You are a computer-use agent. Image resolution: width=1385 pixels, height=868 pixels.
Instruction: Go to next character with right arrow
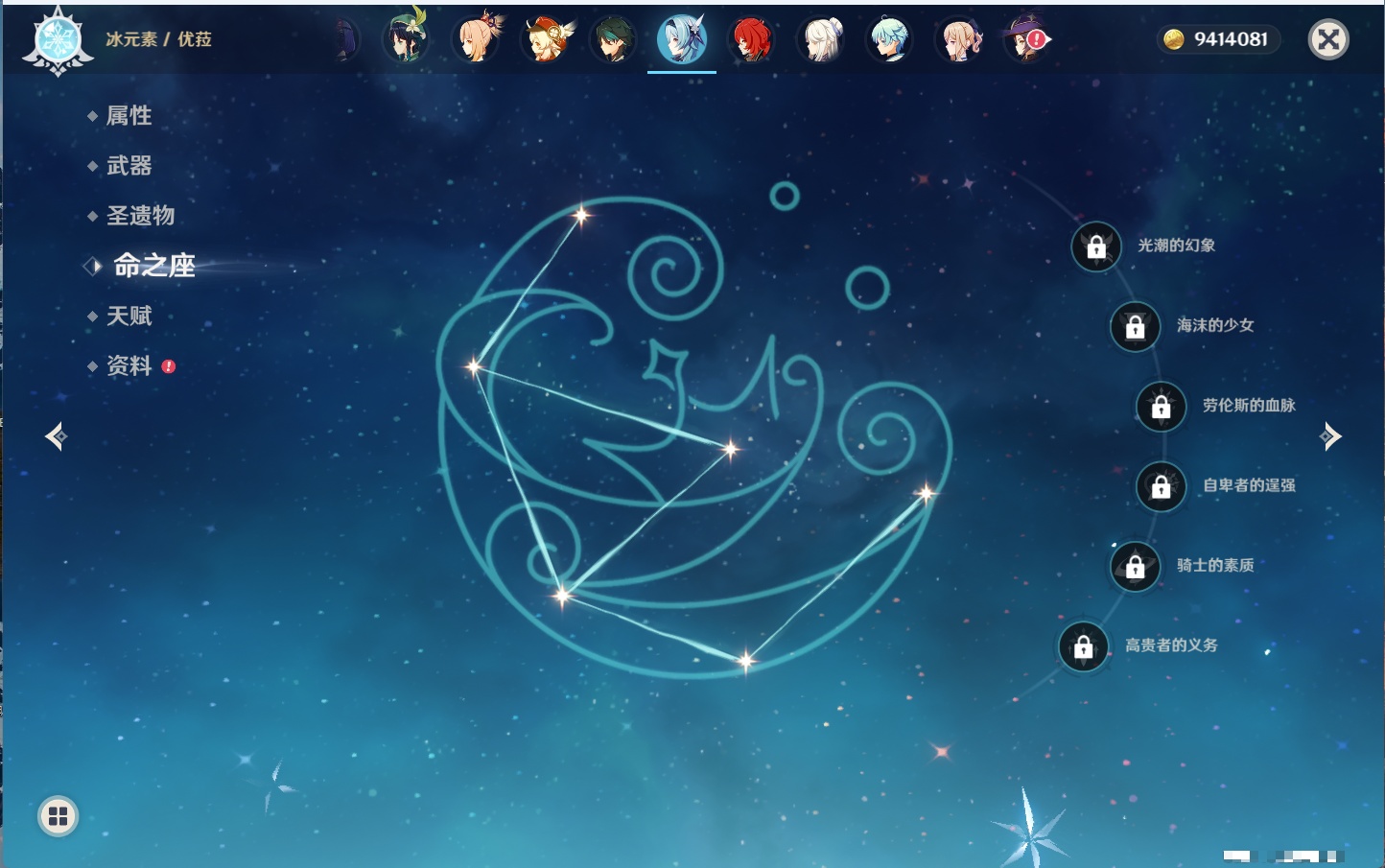pos(1330,436)
